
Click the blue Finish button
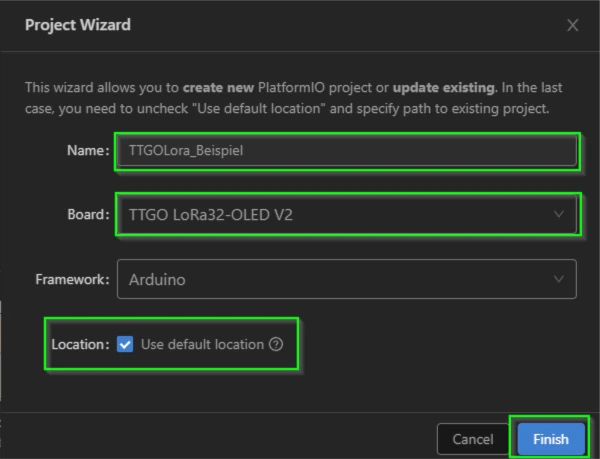pos(551,439)
